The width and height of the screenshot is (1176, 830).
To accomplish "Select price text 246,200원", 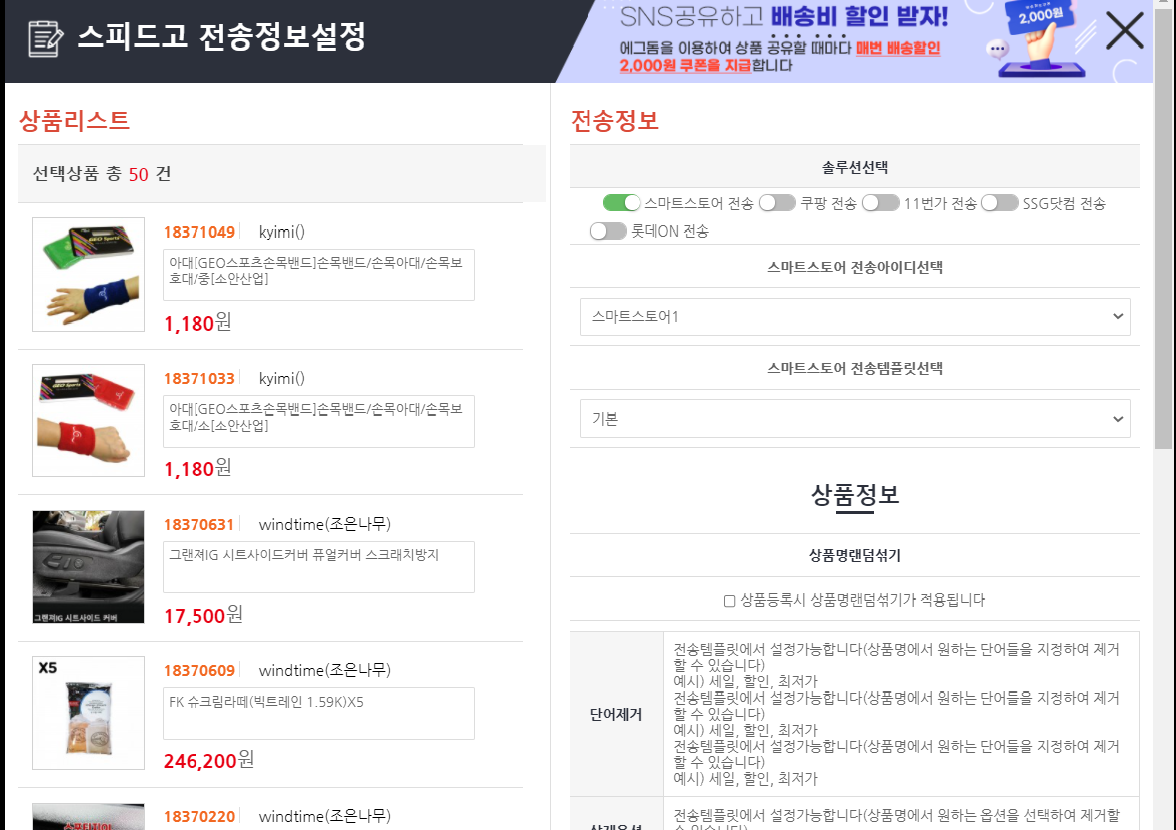I will pos(208,760).
